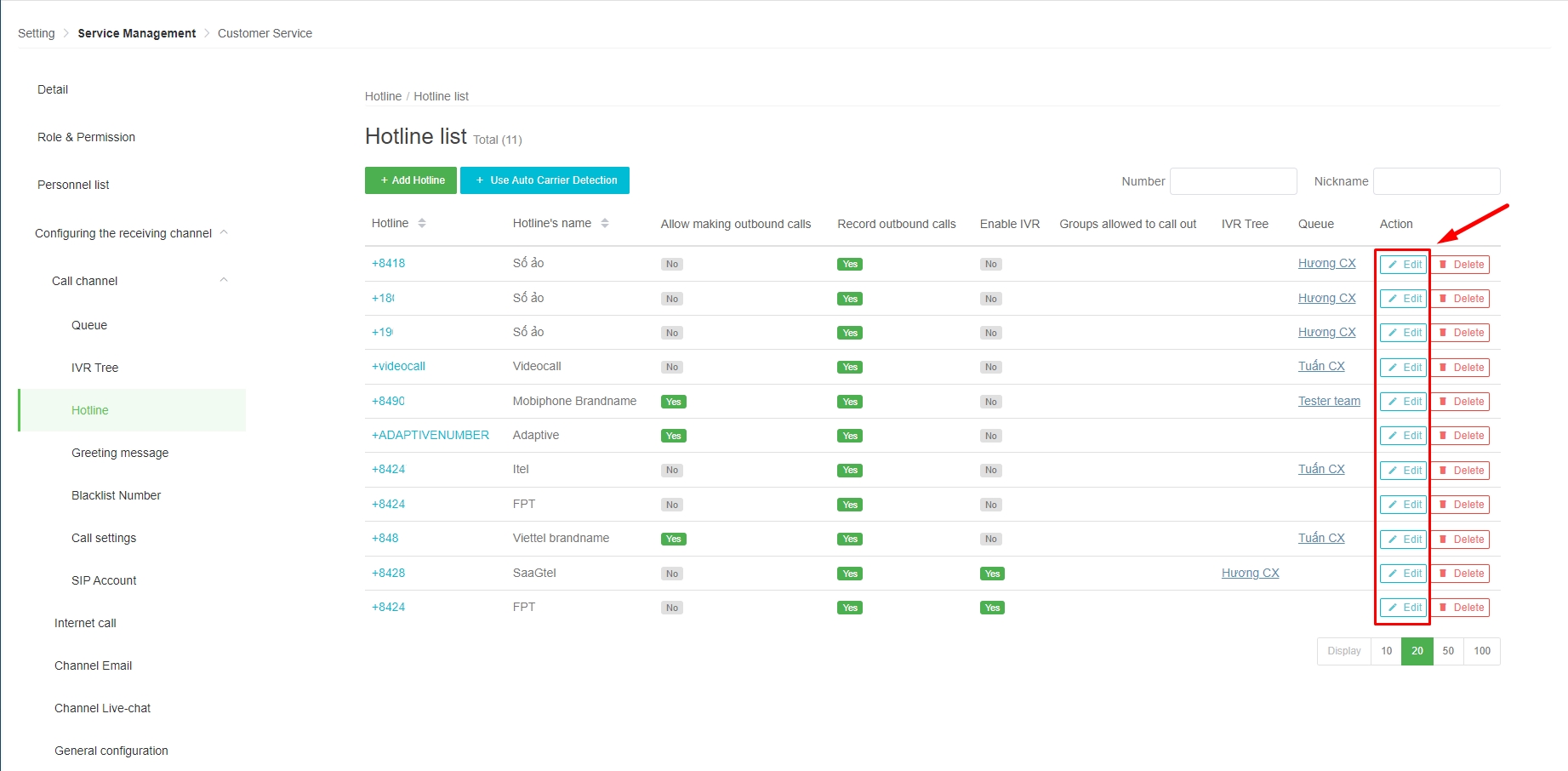
Task: Show 100 rows per page
Action: [x=1482, y=651]
